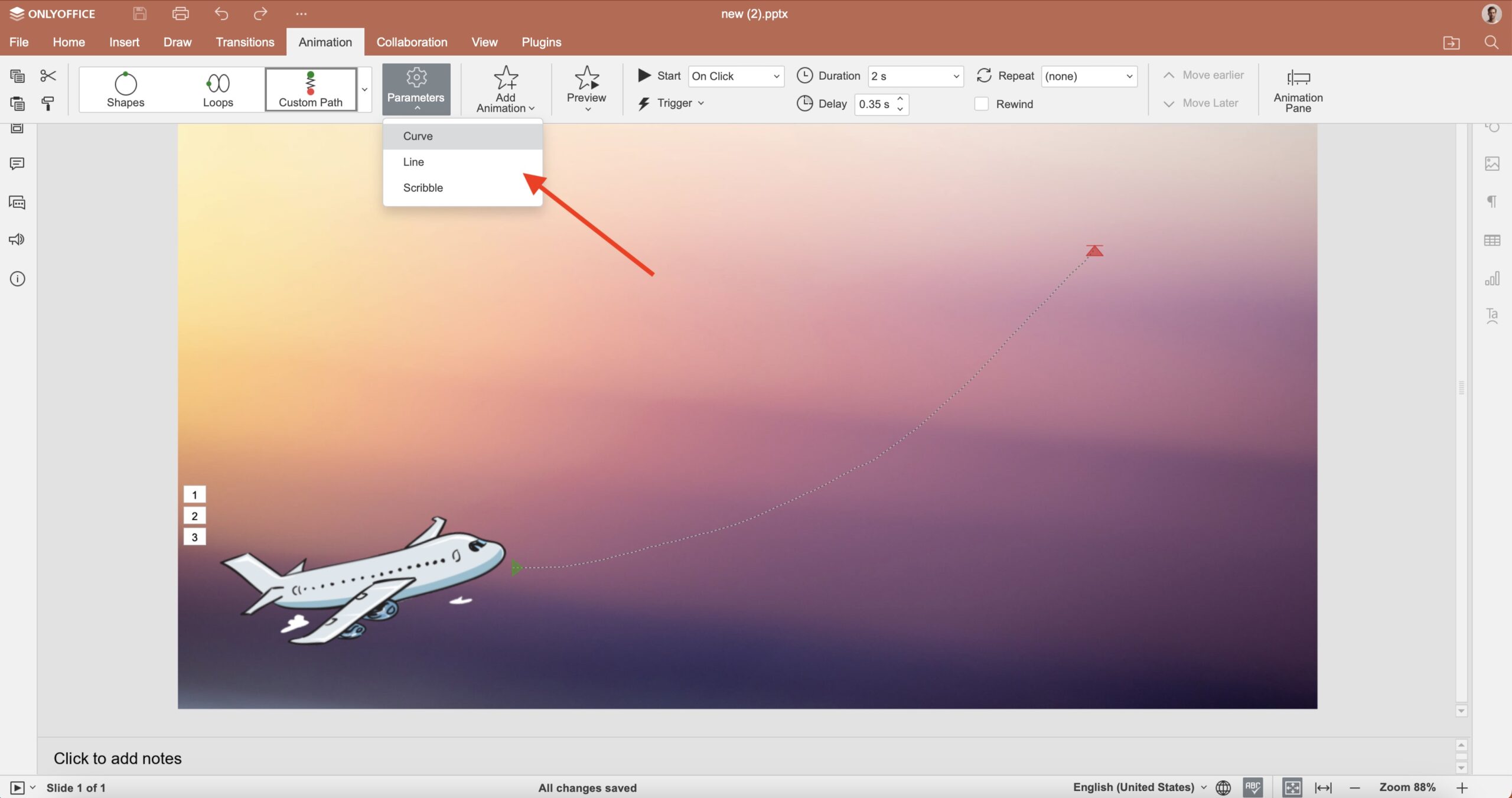Open the Feedback and Support megaphone icon
The image size is (1512, 798).
coord(17,239)
